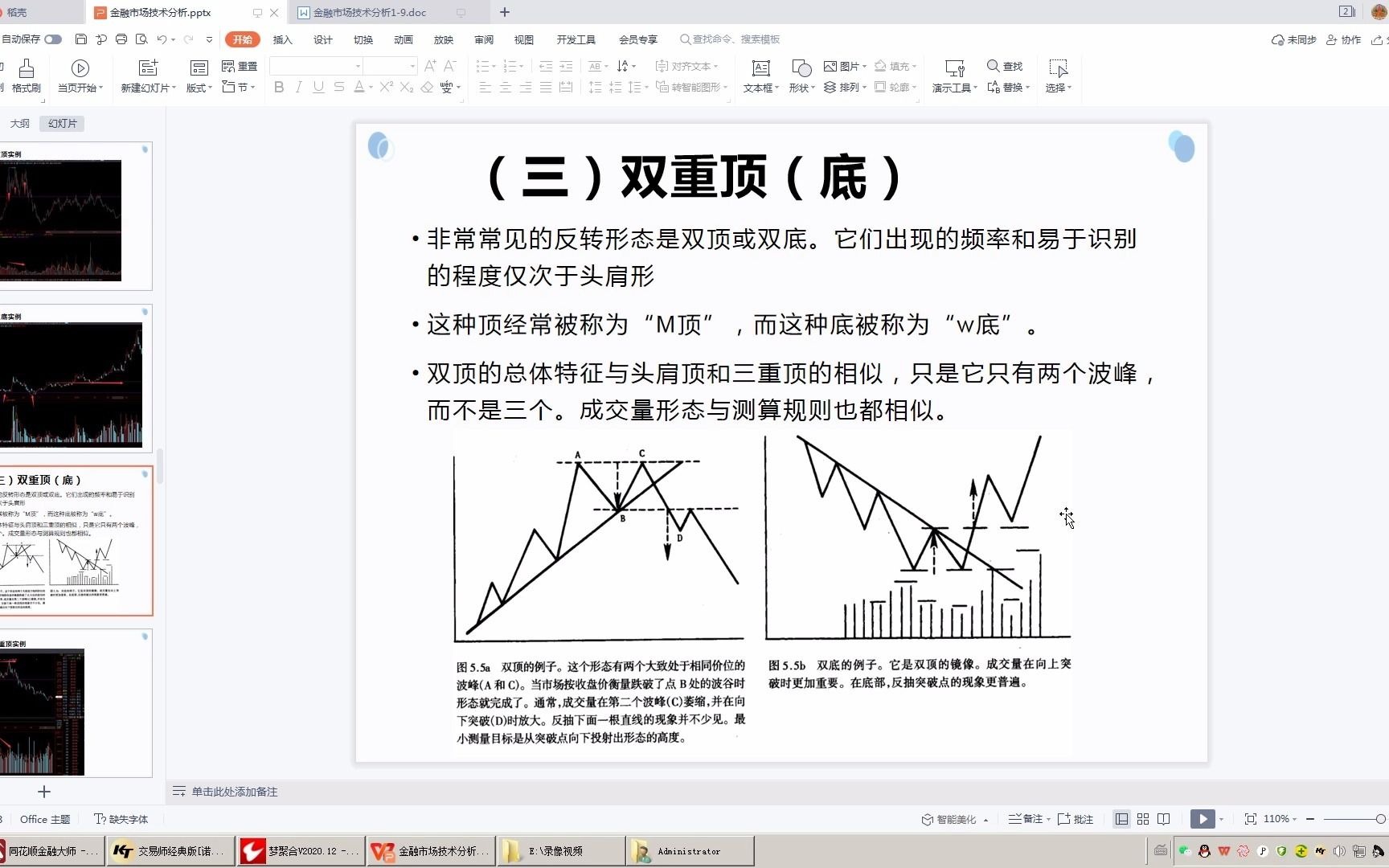The height and width of the screenshot is (868, 1389).
Task: Click the print icon in quick access toolbar
Action: pos(121,39)
